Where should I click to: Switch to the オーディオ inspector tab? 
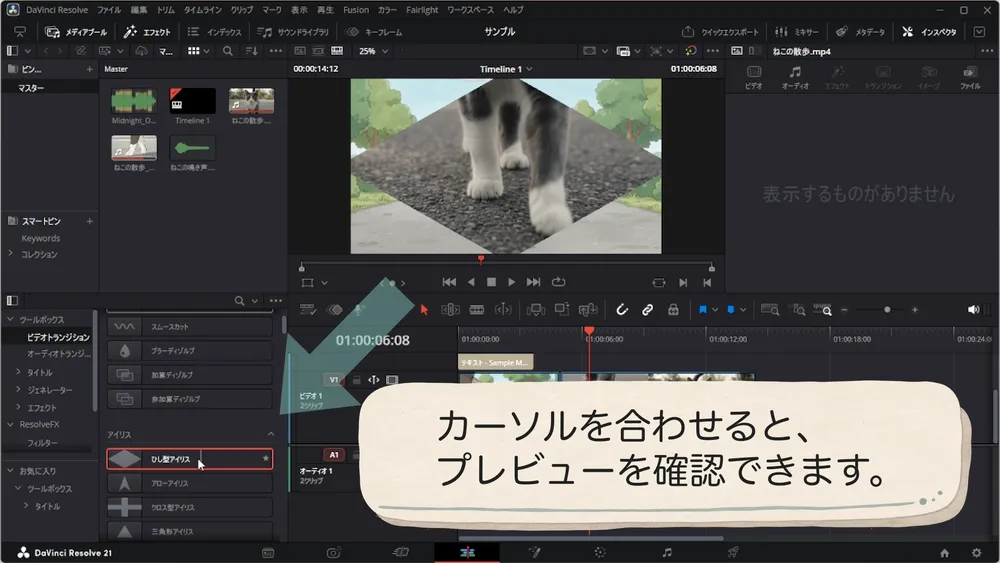point(795,77)
